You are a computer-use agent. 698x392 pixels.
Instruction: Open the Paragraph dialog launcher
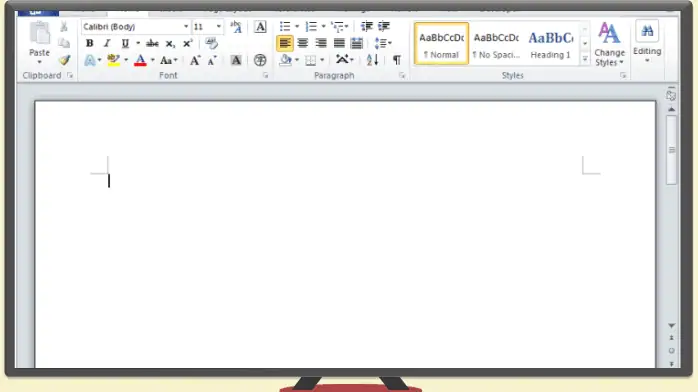click(402, 76)
